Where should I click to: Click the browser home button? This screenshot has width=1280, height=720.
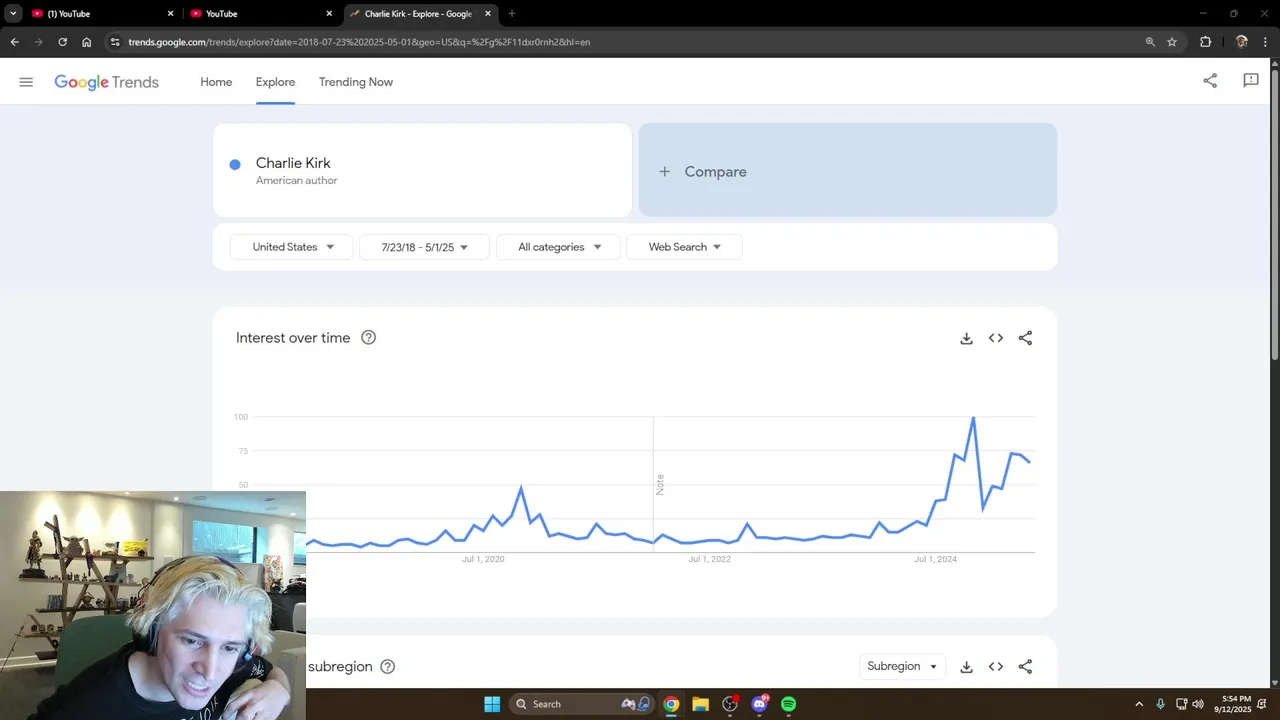(x=87, y=42)
